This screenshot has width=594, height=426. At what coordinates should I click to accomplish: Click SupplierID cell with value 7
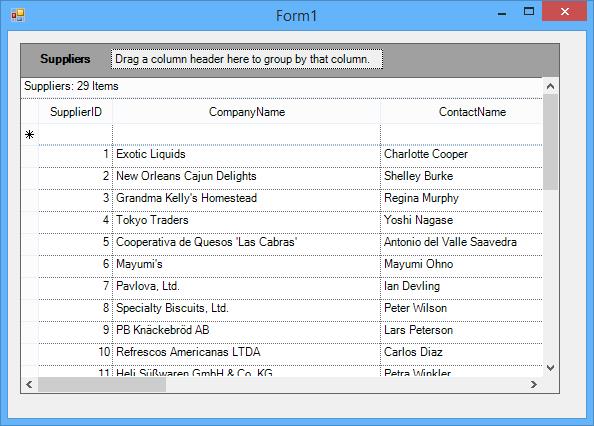tap(76, 288)
